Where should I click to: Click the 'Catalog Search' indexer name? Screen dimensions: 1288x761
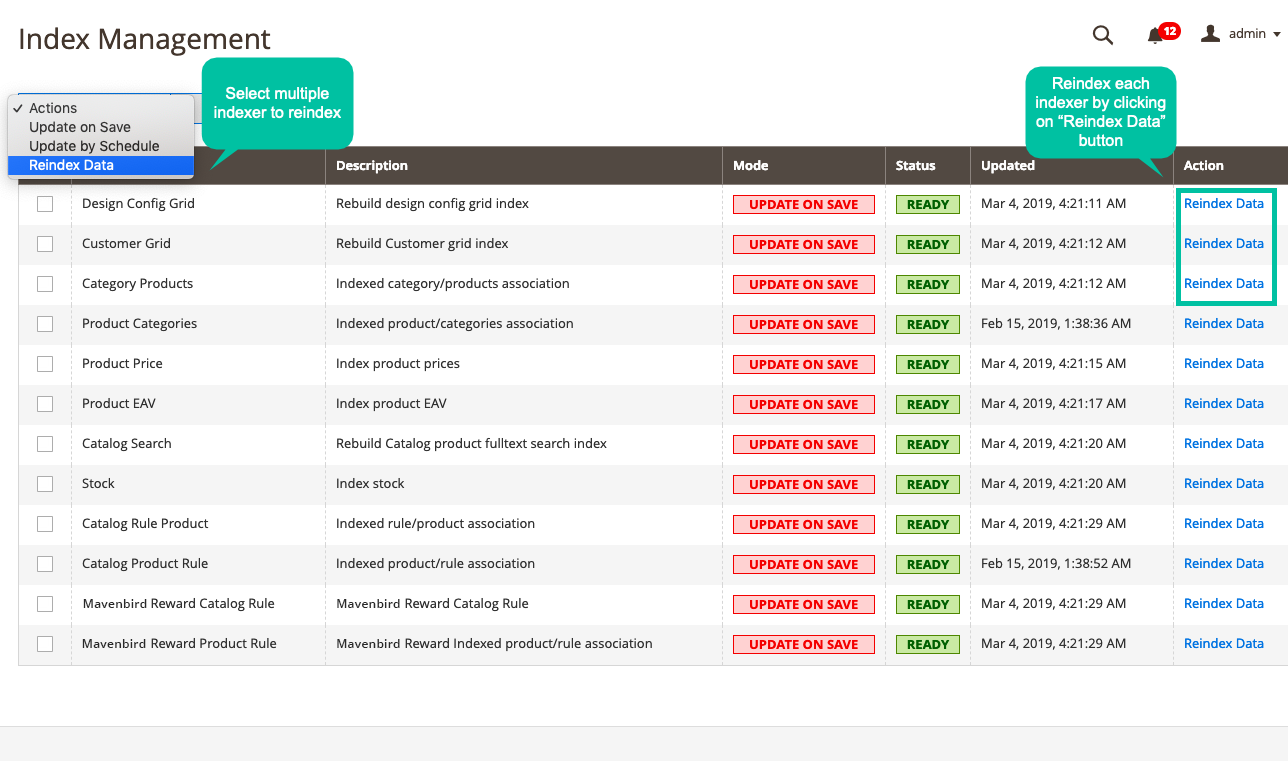127,443
